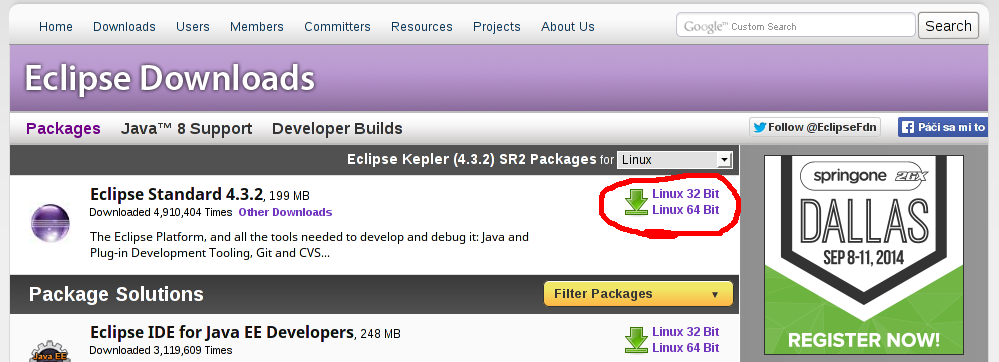Click the Eclipse Downloads page heading
Image resolution: width=999 pixels, height=362 pixels.
(x=169, y=79)
